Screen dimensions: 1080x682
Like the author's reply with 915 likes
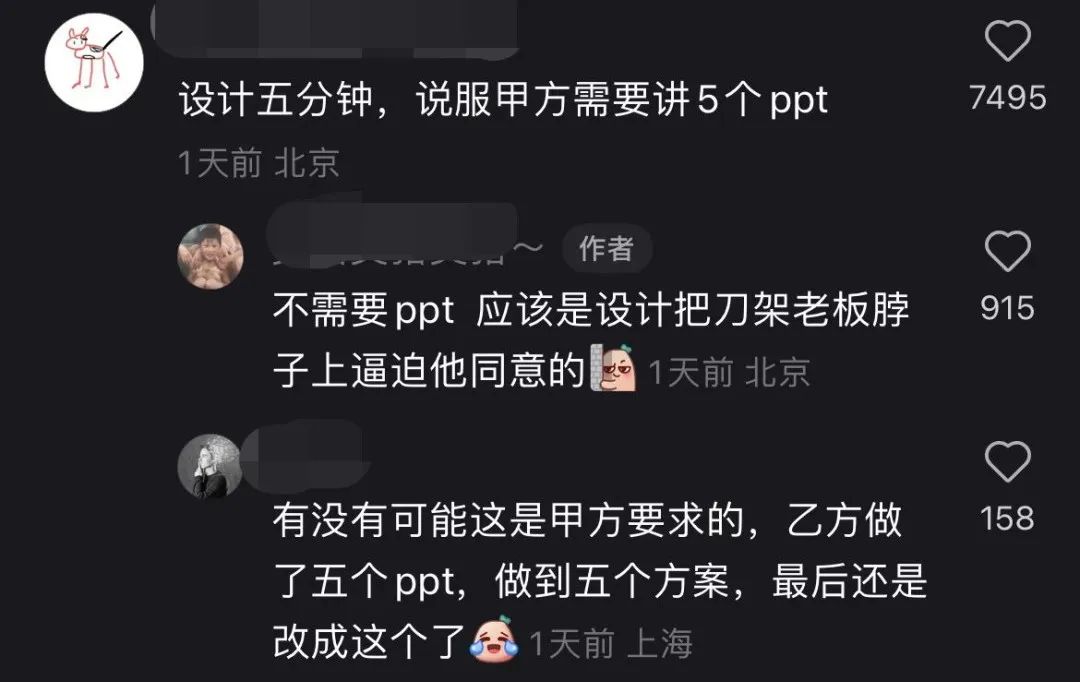(x=1008, y=251)
